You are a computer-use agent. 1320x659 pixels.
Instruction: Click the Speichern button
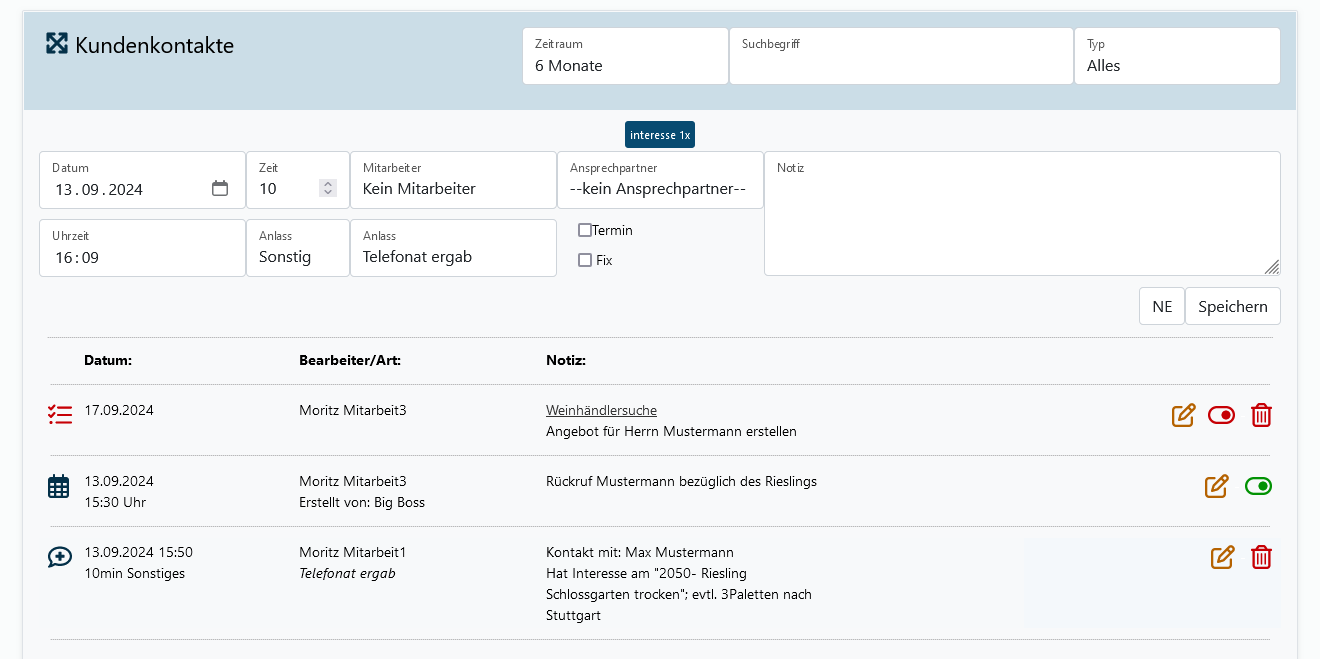(x=1232, y=306)
